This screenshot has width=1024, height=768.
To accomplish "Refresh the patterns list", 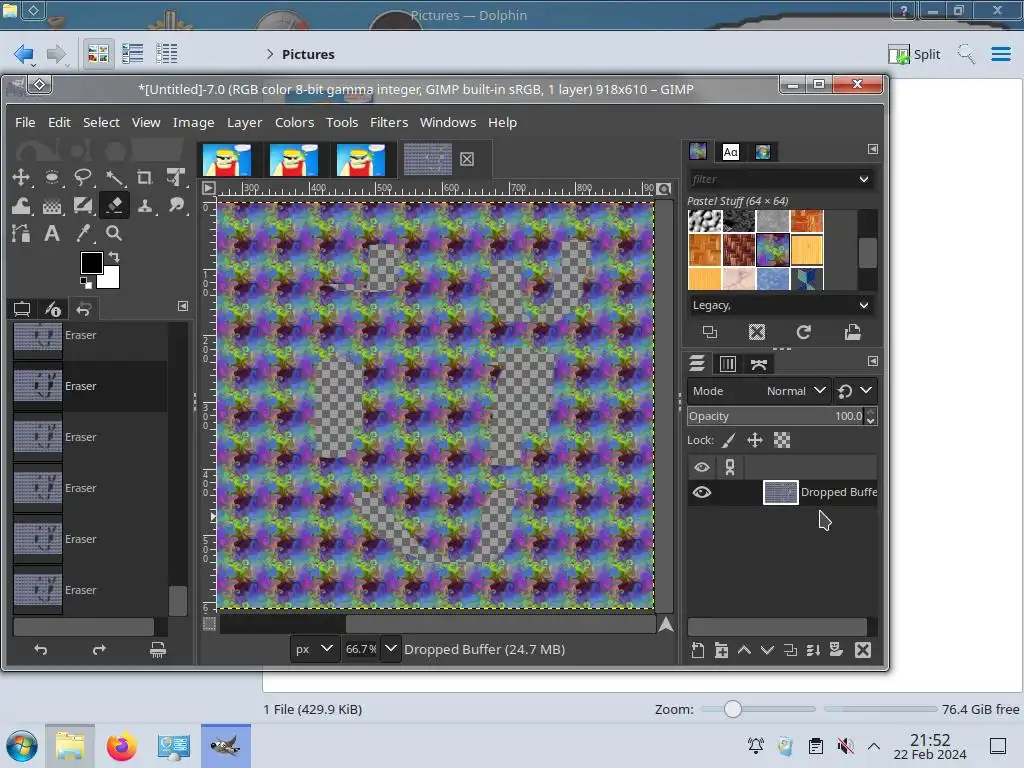I will click(x=803, y=332).
